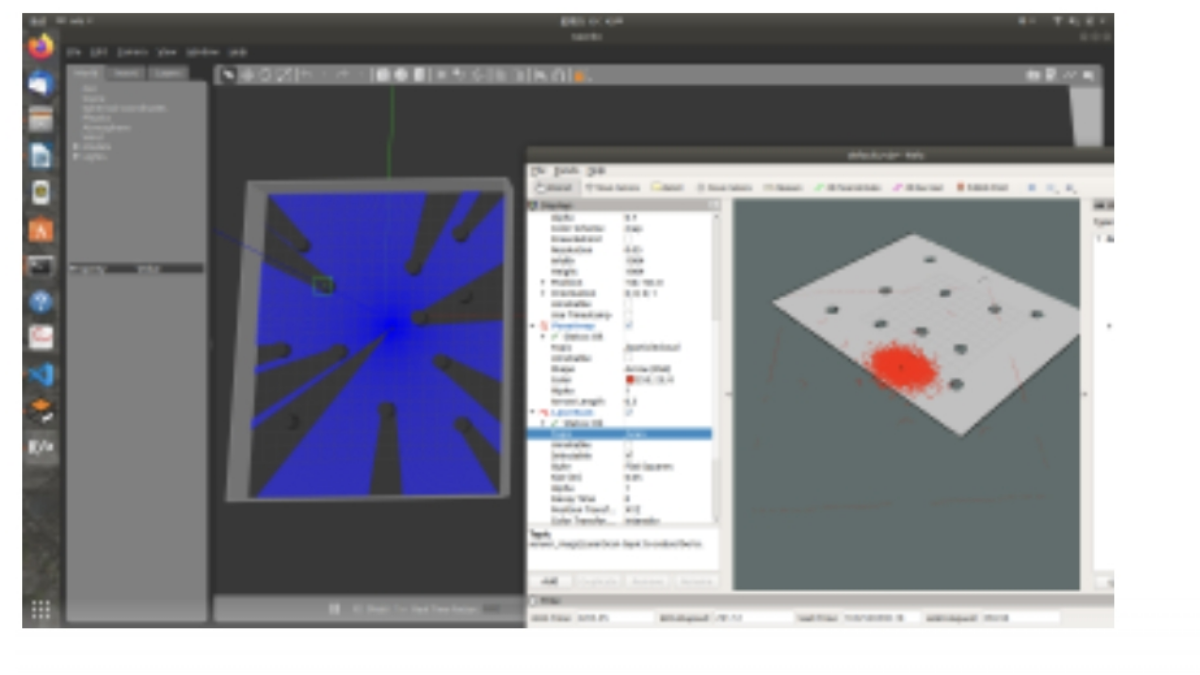Activate Gazebo's scale mode tool
Screen dimensions: 1200x675
pyautogui.click(x=282, y=75)
